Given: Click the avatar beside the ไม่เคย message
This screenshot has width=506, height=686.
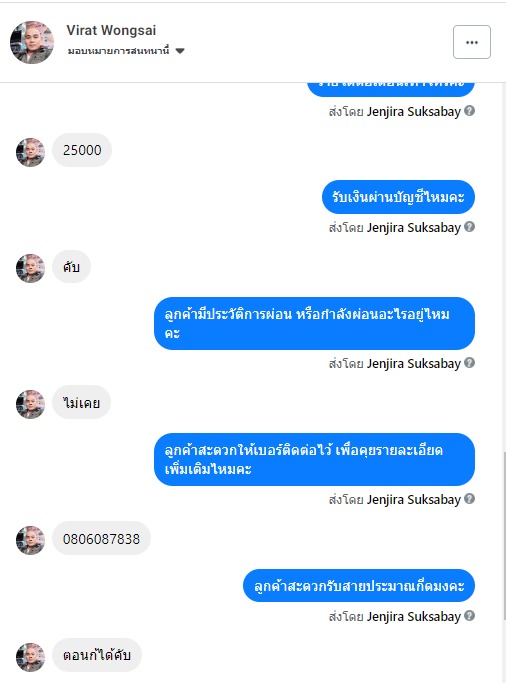Looking at the screenshot, I should (30, 404).
